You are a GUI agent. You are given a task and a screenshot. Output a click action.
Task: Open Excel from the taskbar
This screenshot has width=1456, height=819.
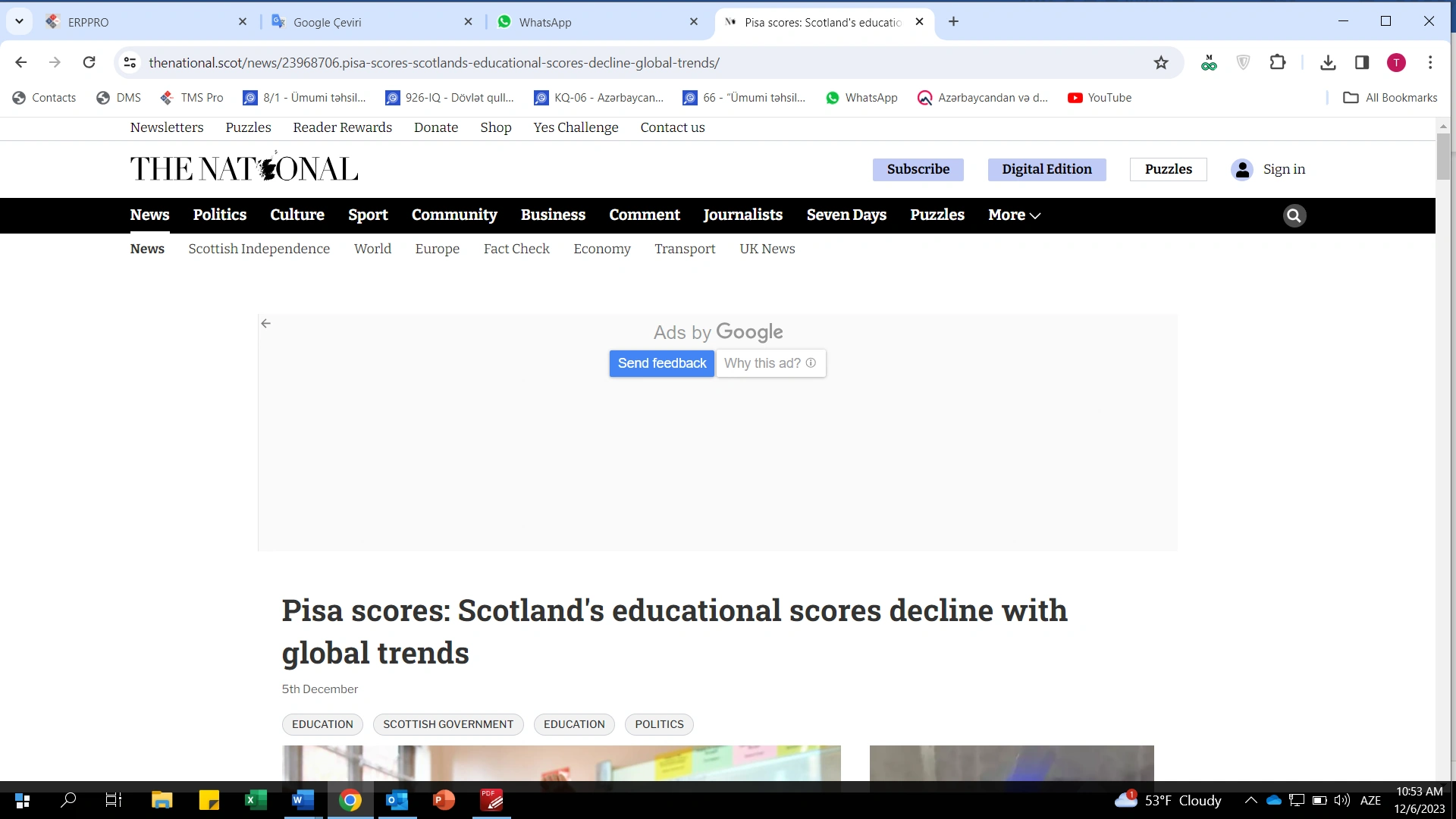(256, 800)
